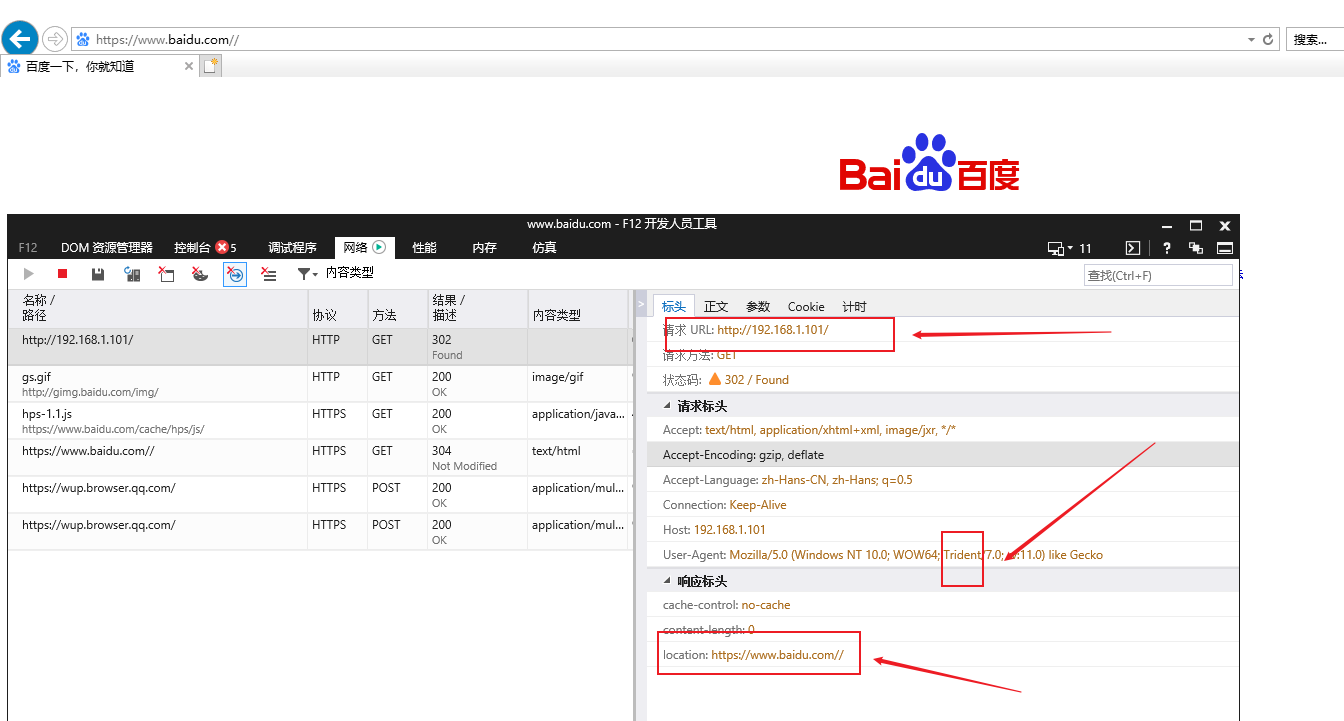Export captured traffic with save icon
Image resolution: width=1344 pixels, height=721 pixels.
(97, 274)
